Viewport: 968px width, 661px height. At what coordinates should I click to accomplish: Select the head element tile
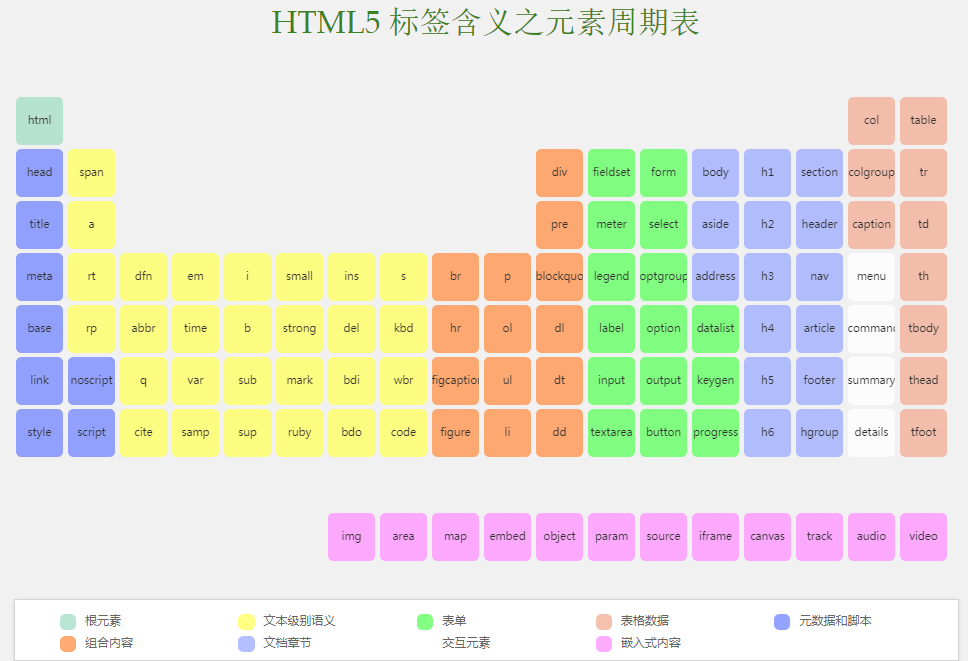click(x=40, y=172)
